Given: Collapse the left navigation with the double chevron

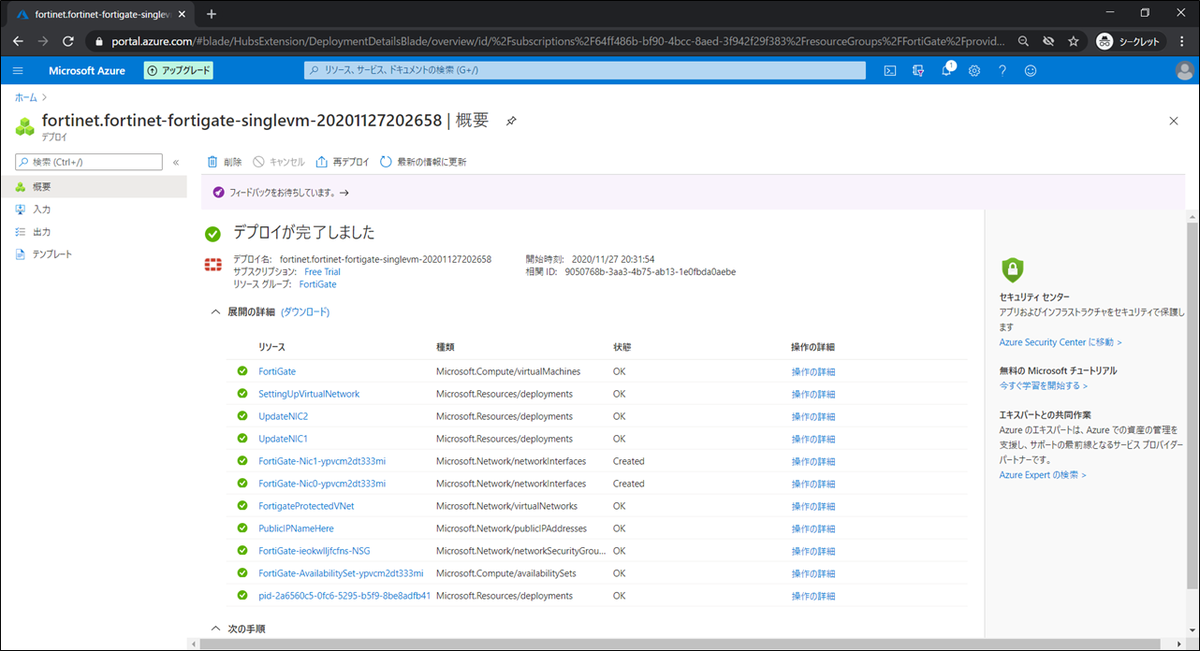Looking at the screenshot, I should tap(176, 162).
